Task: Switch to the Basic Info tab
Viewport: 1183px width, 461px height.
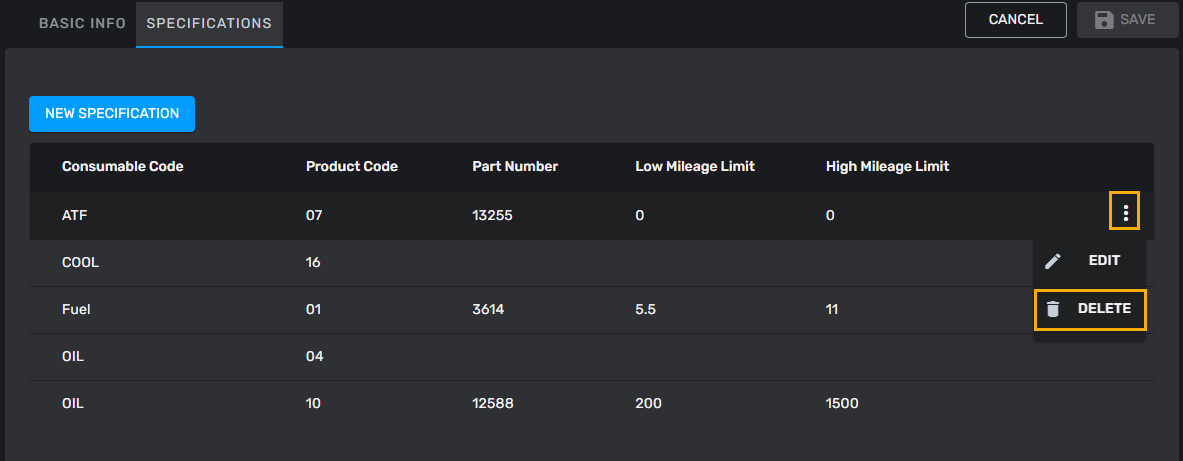Action: 82,23
